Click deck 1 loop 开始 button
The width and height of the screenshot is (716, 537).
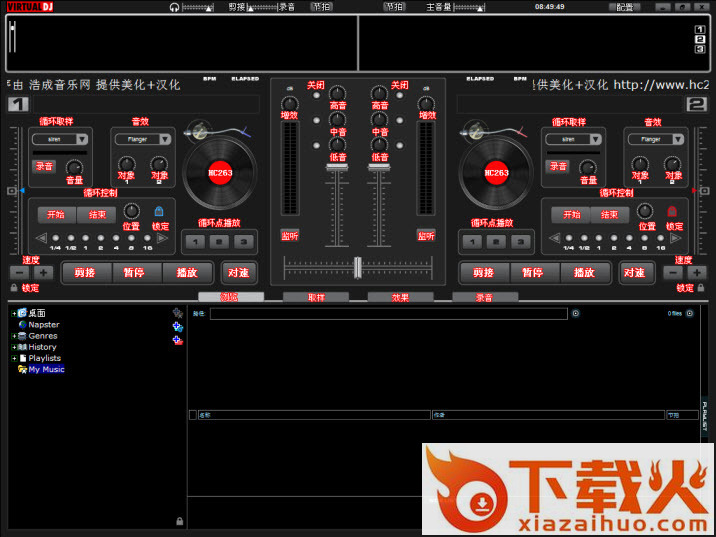[56, 215]
